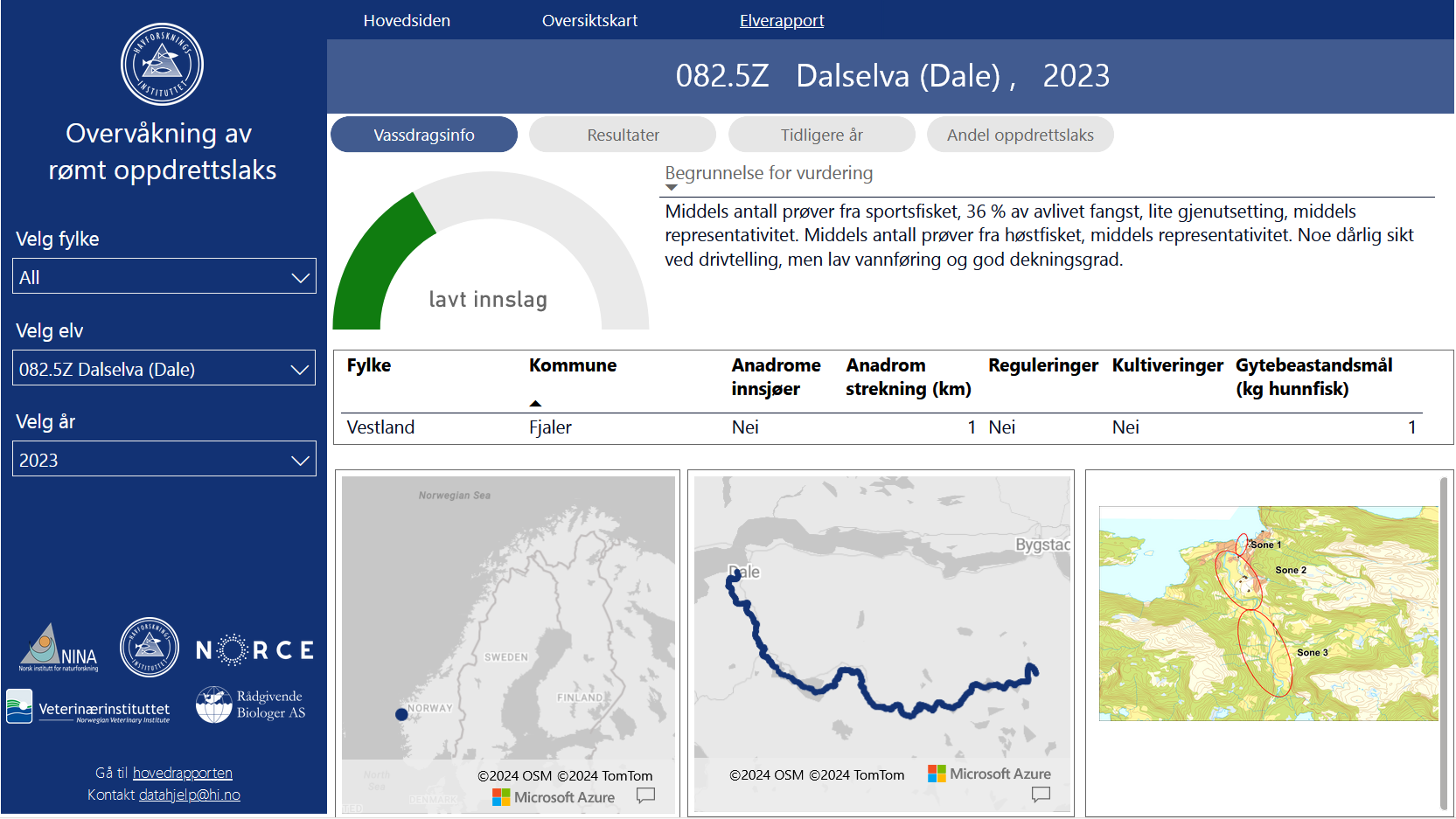Click the Microsoft Azure icon on the Dale river map

(937, 774)
